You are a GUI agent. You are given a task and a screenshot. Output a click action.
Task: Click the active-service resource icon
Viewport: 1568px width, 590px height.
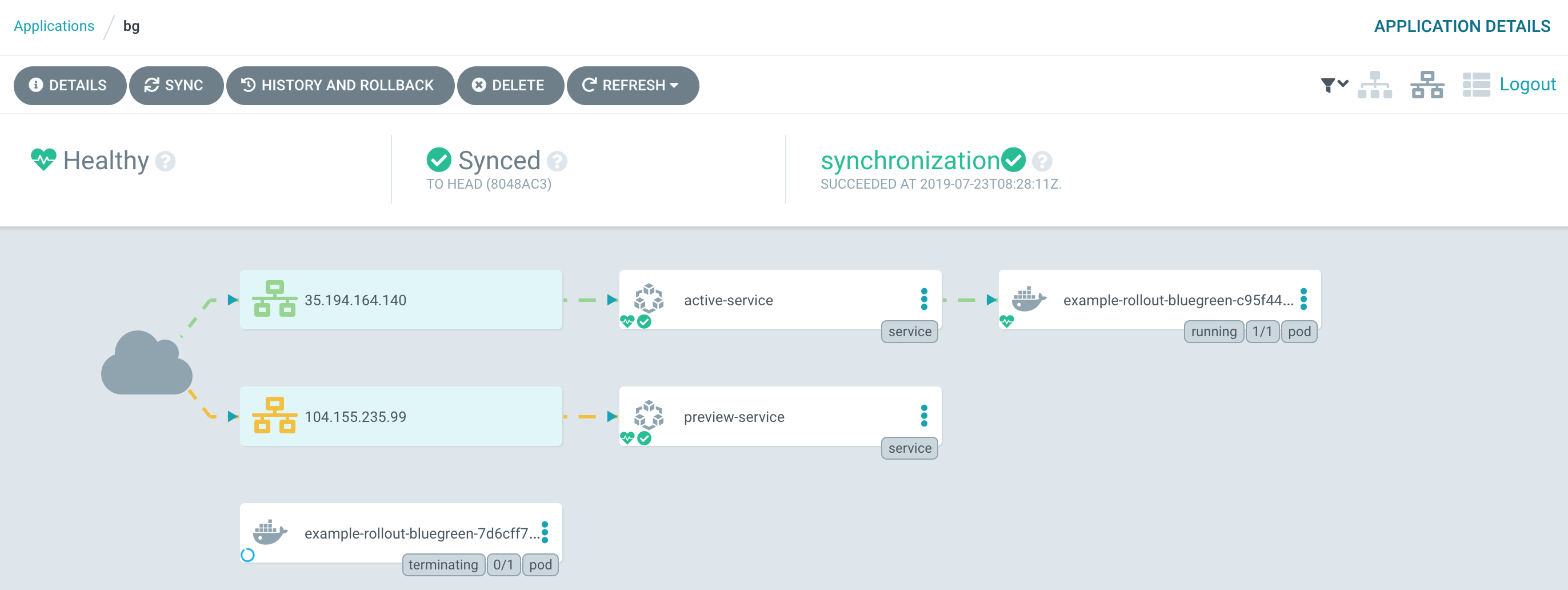pyautogui.click(x=648, y=298)
